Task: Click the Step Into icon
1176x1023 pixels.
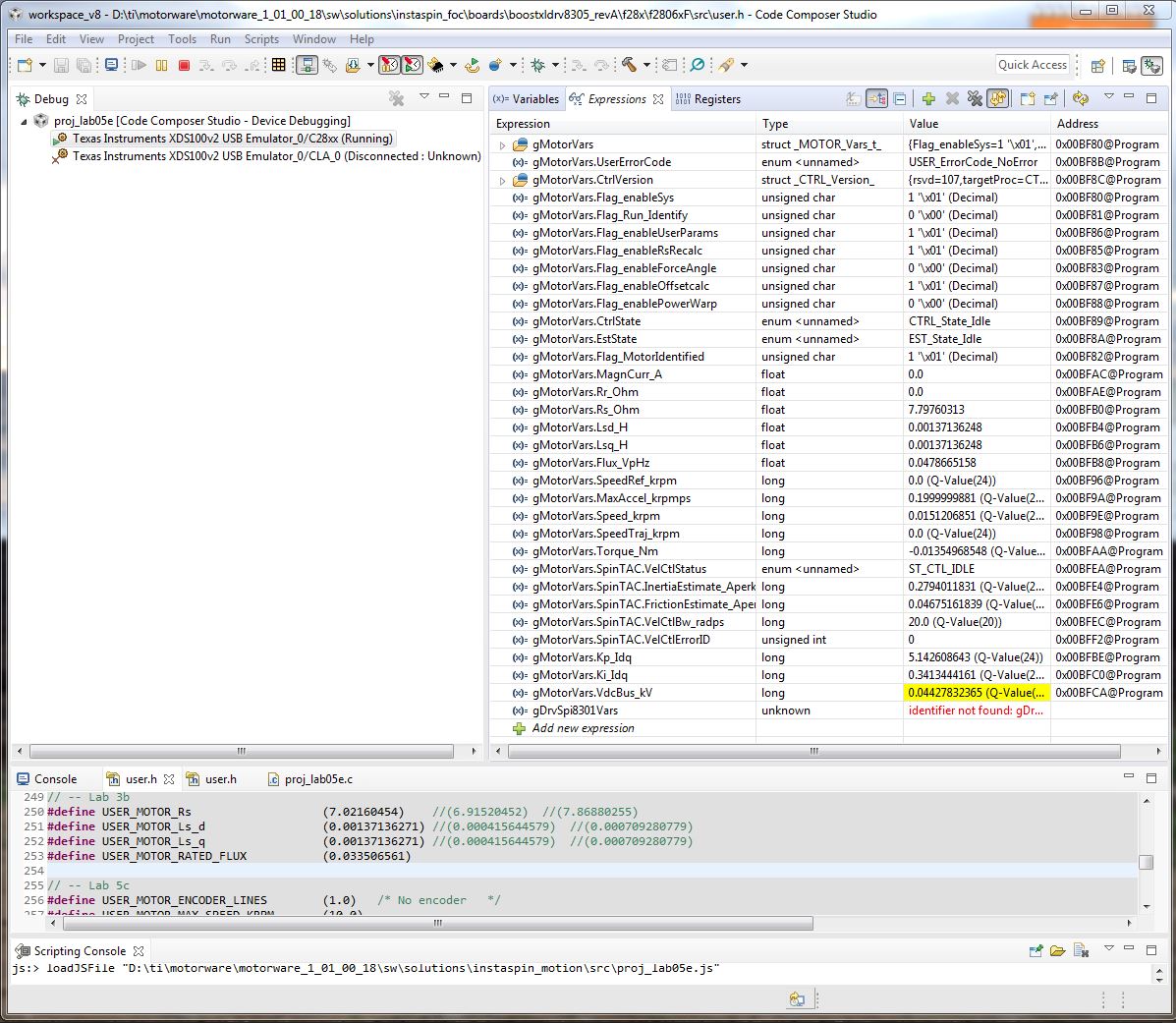Action: click(204, 65)
